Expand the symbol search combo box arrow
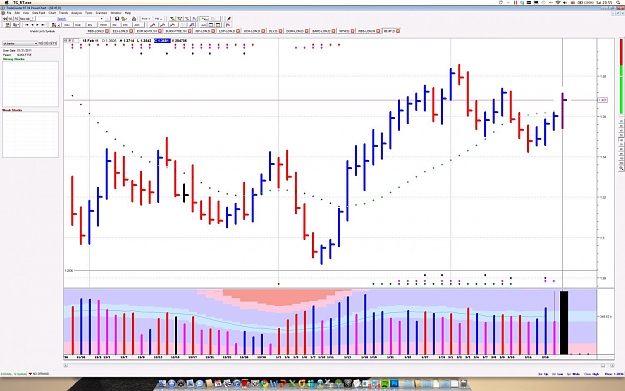Screen dimensions: 625x391 (x=101, y=19)
